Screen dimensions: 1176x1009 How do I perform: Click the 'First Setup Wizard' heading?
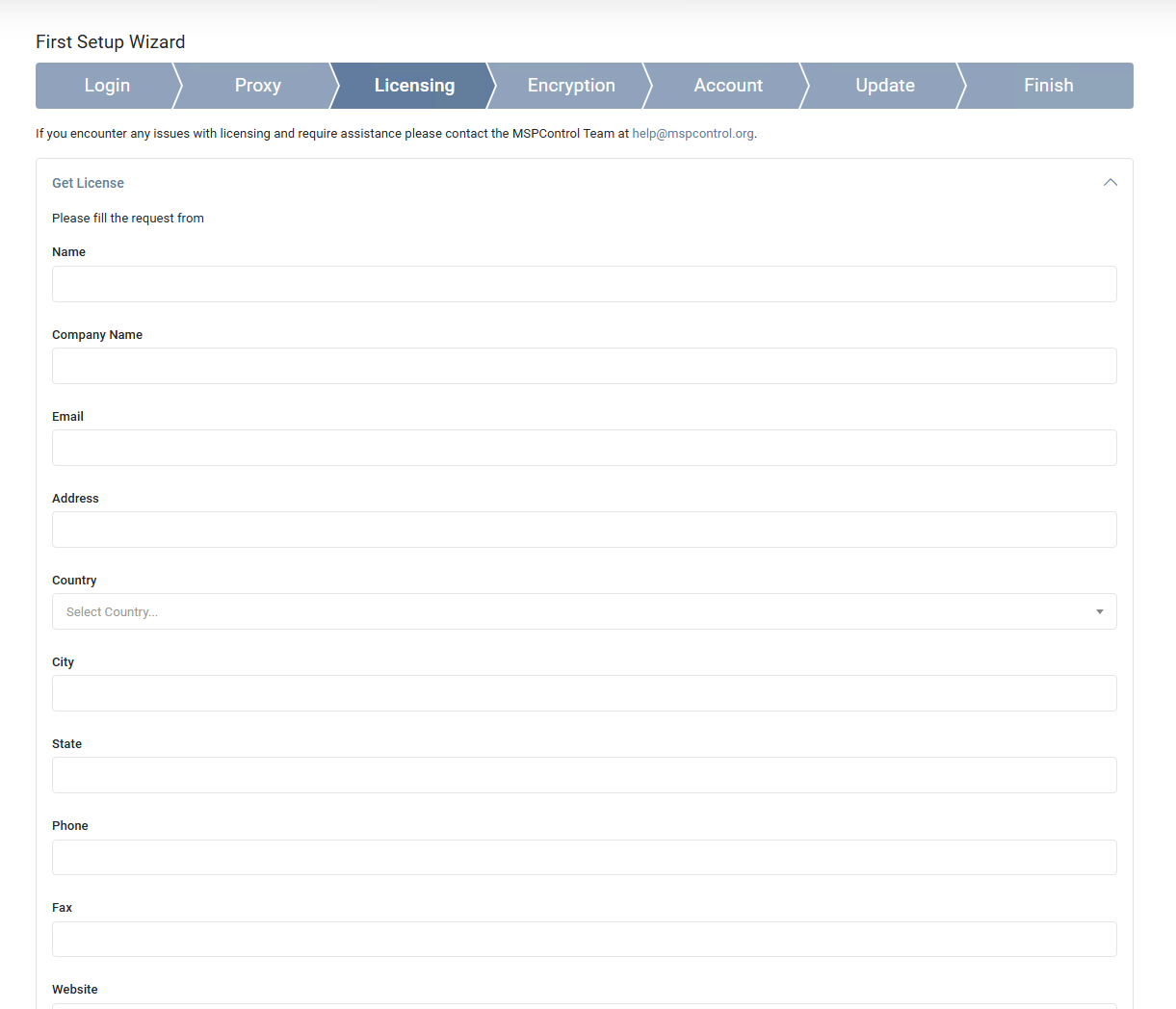pyautogui.click(x=110, y=42)
